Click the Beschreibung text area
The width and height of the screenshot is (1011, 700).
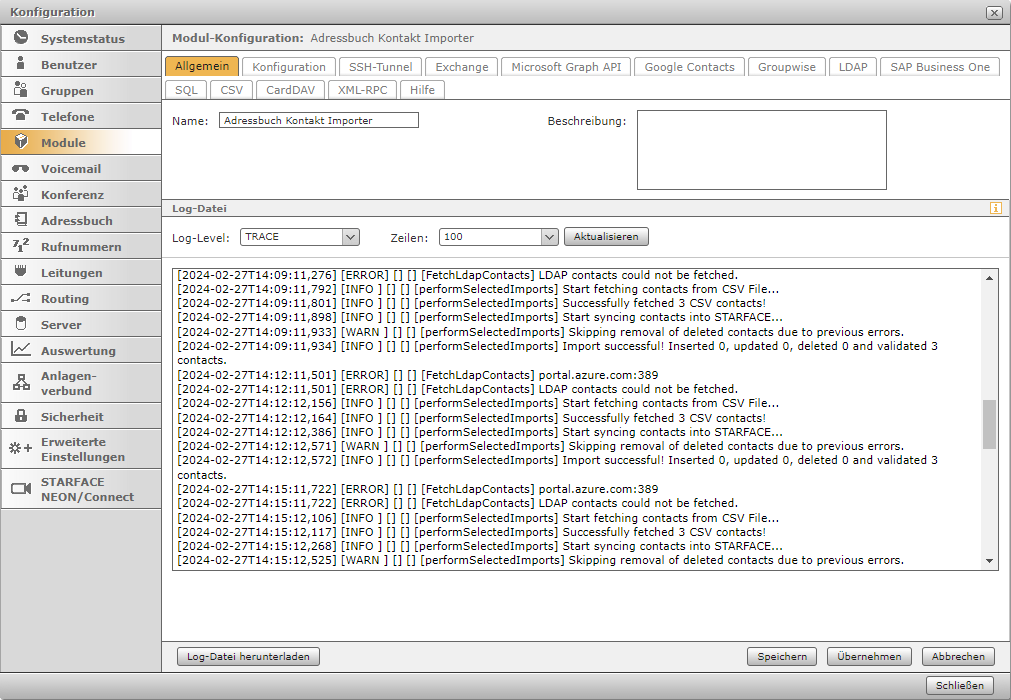pyautogui.click(x=761, y=150)
